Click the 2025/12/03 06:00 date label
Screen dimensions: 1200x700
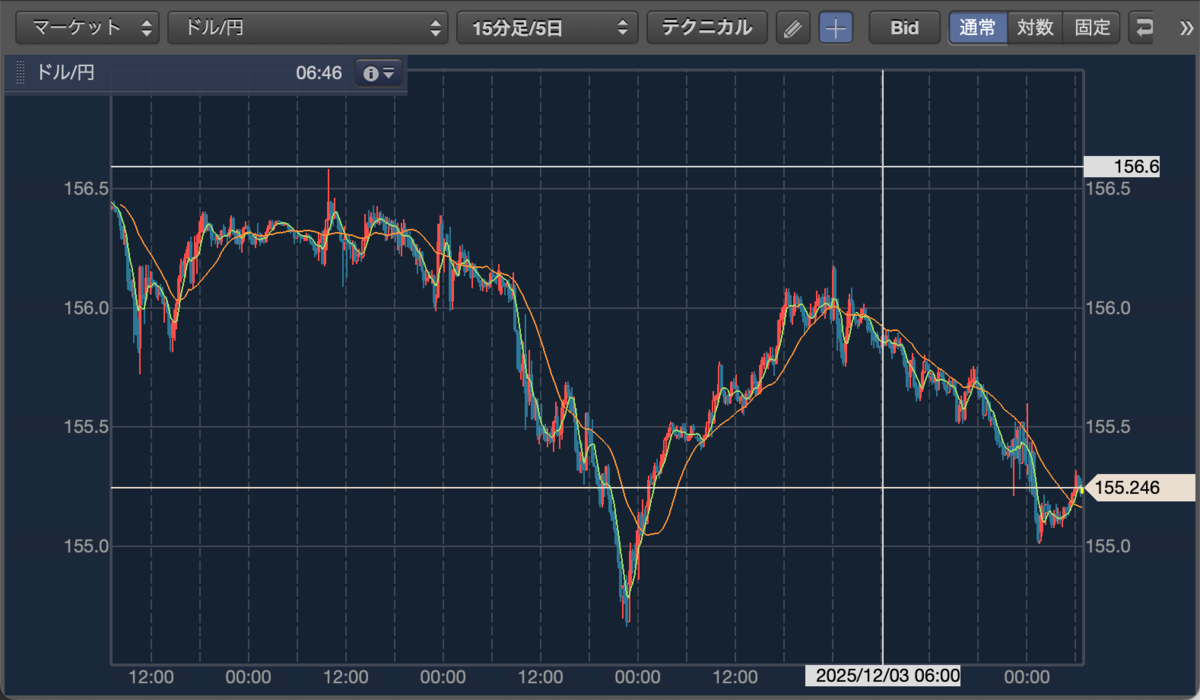(x=883, y=676)
